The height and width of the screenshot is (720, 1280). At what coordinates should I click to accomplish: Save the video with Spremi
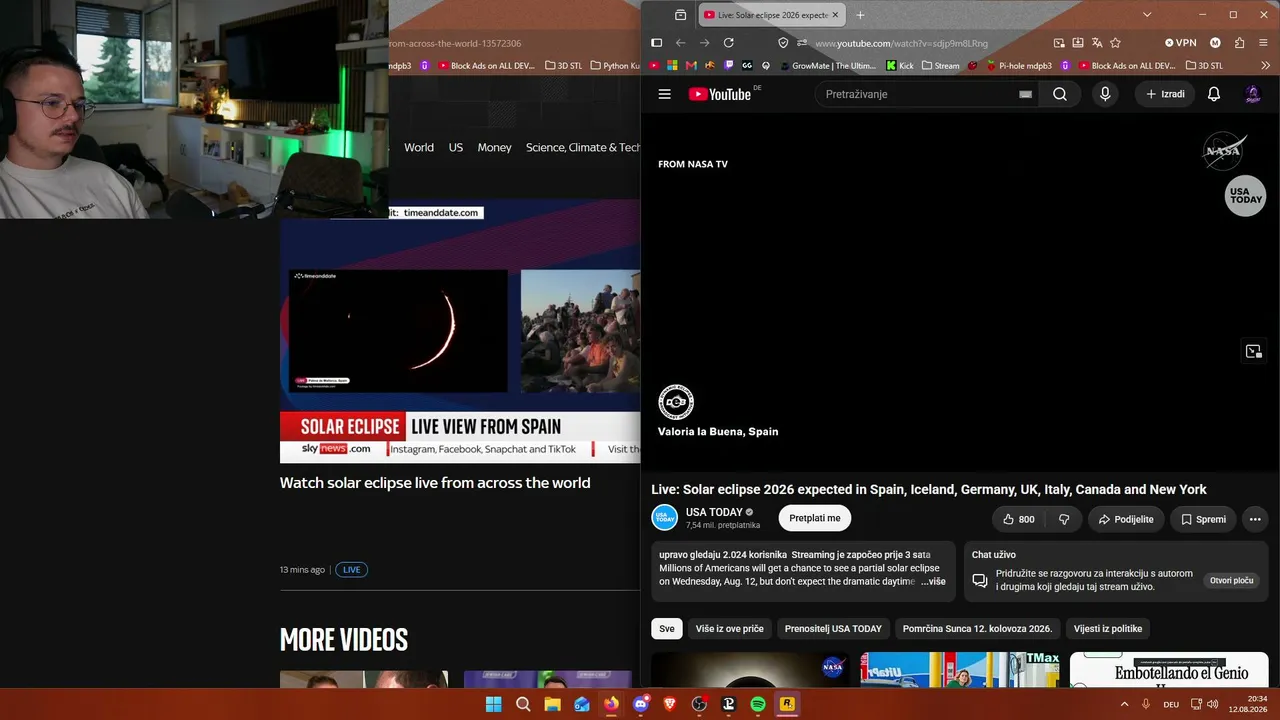pos(1203,519)
